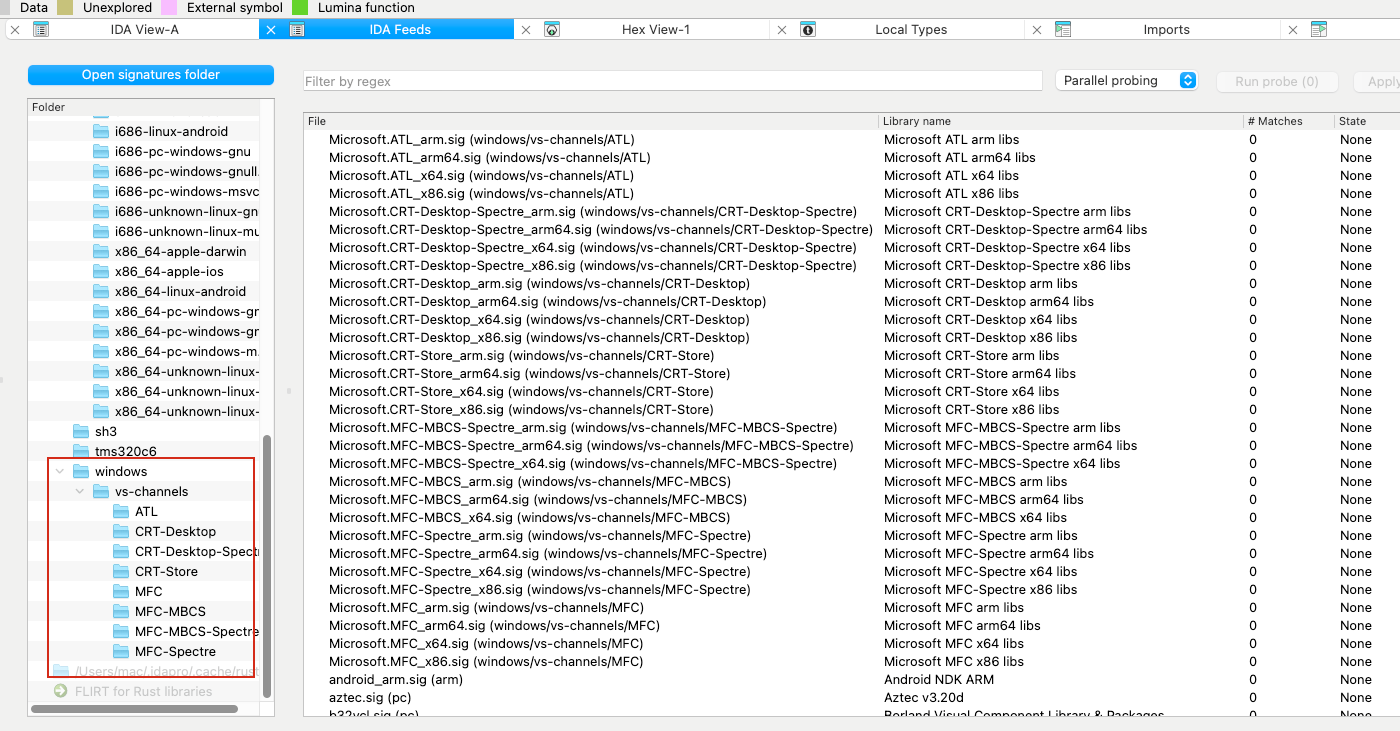The image size is (1400, 731).
Task: Click the Unexplored color swatch in the legend
Action: [x=65, y=8]
